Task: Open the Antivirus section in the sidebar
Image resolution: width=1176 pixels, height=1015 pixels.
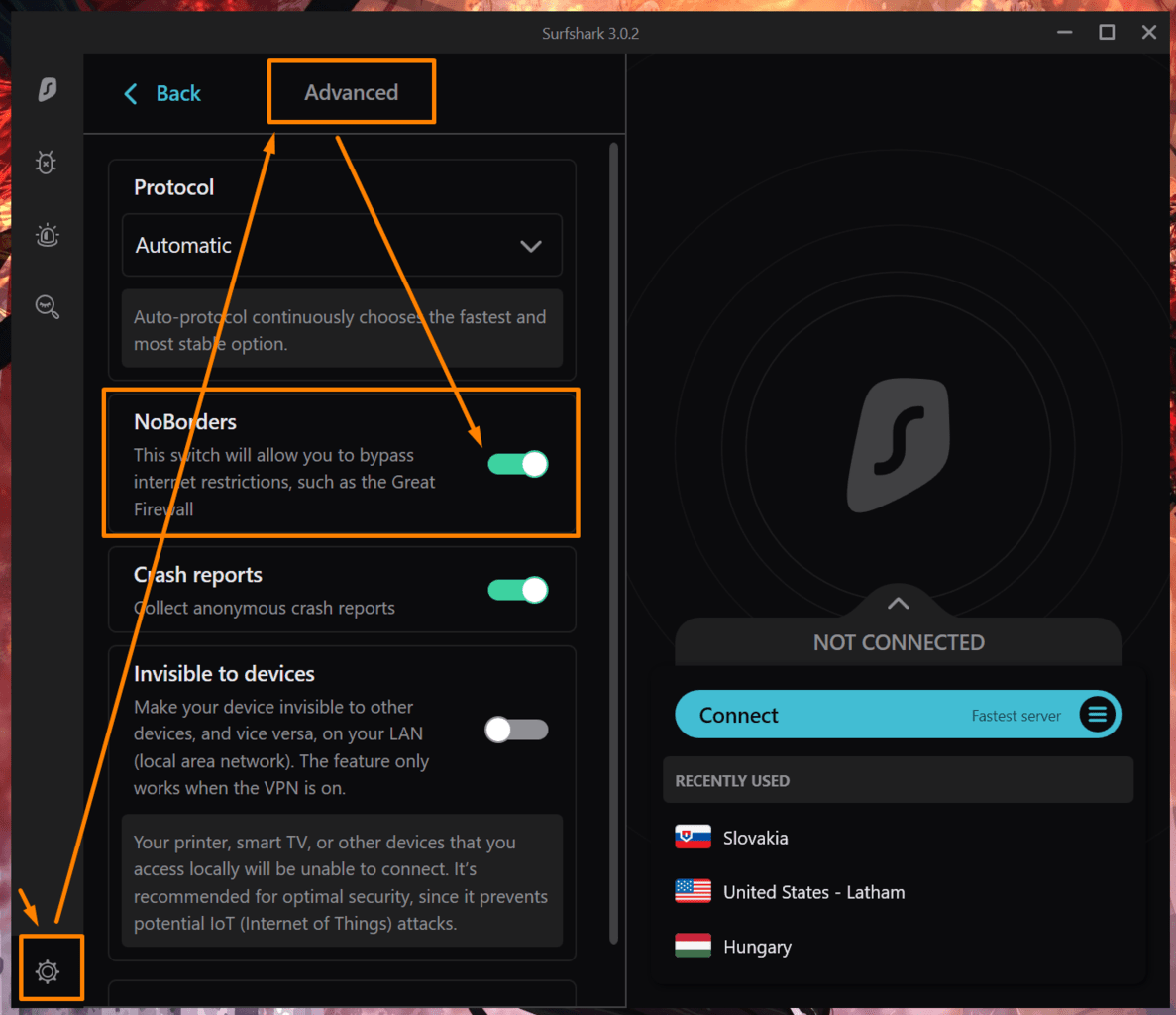Action: point(46,162)
